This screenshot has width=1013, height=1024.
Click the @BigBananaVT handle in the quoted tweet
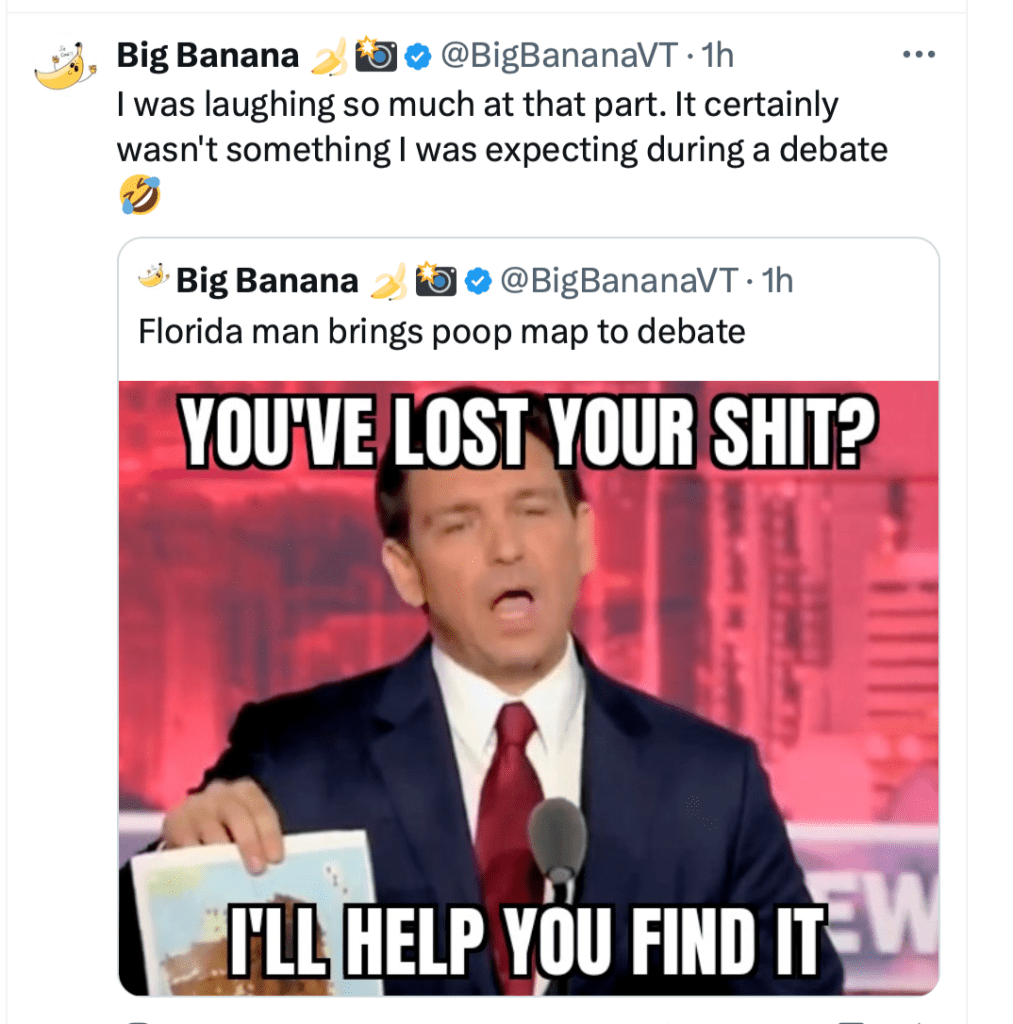point(618,282)
